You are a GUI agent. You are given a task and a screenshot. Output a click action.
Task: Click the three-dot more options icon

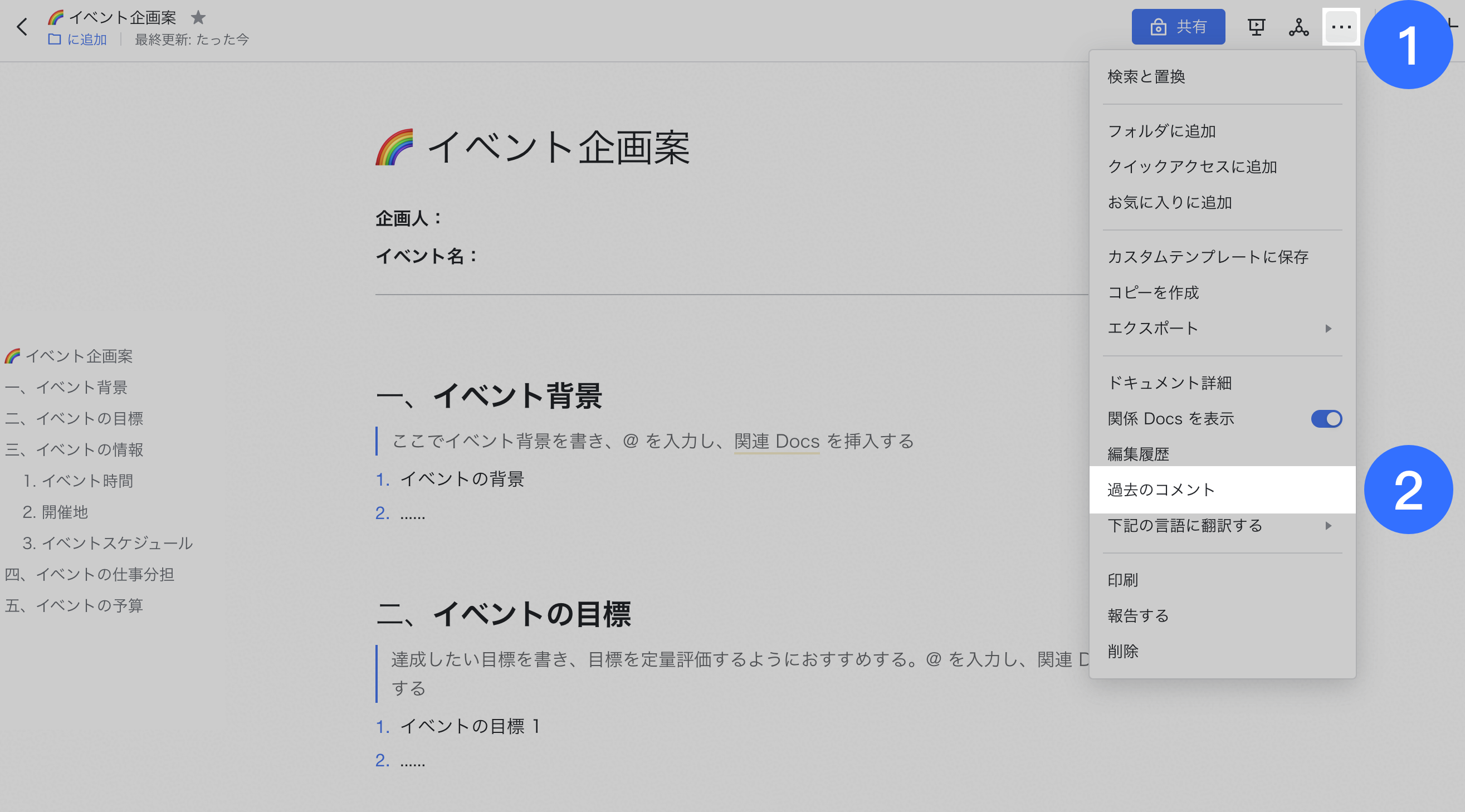point(1341,27)
